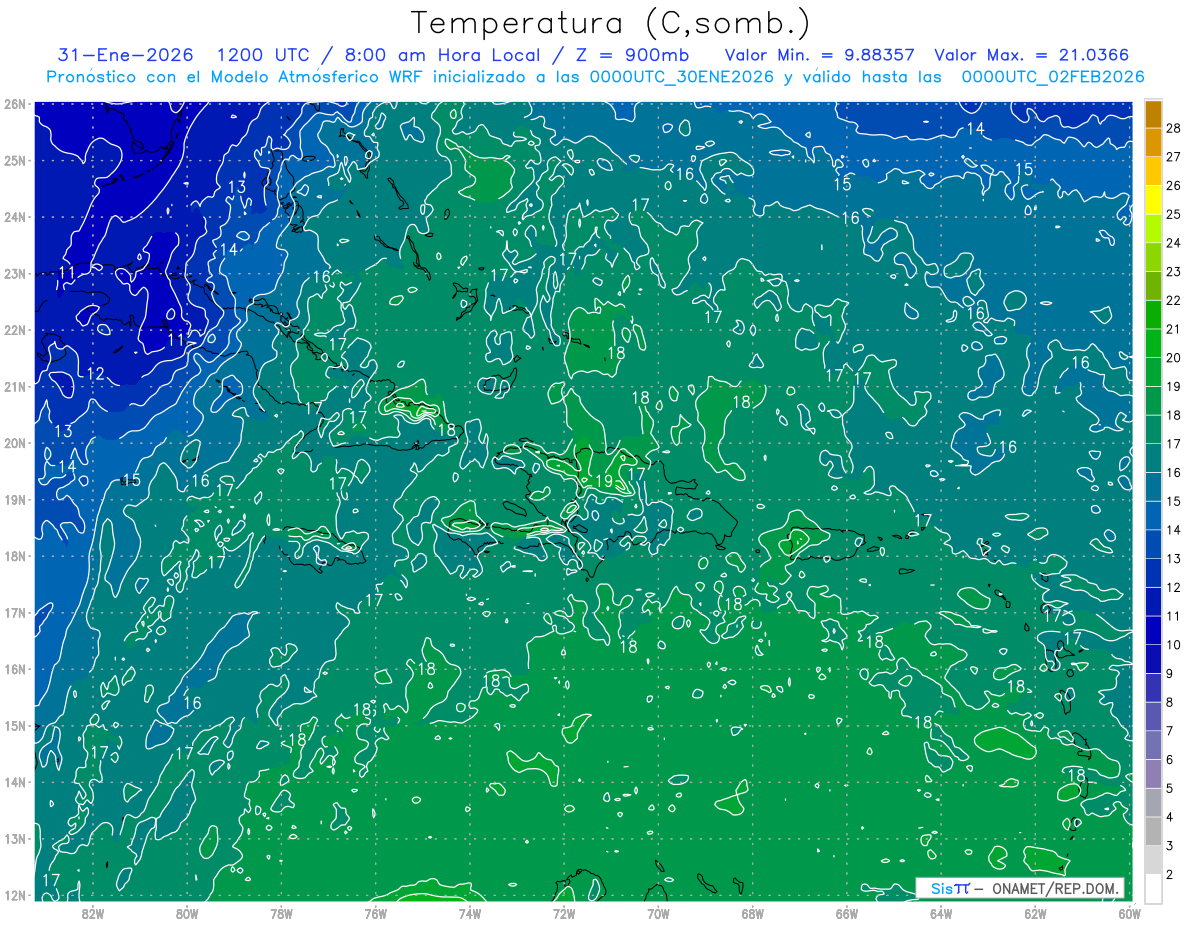This screenshot has height=927, width=1200.
Task: Click the 19N latitude axis label
Action: tap(14, 499)
